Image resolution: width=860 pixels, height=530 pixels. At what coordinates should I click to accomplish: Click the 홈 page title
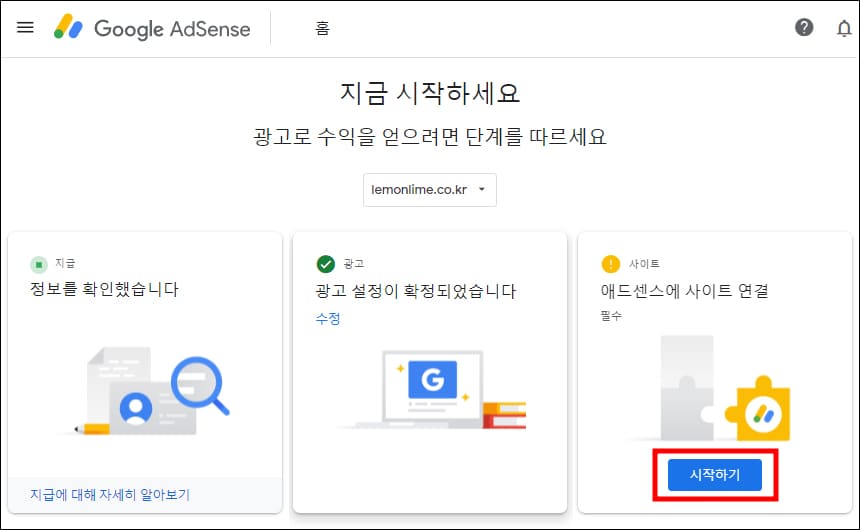click(x=322, y=28)
